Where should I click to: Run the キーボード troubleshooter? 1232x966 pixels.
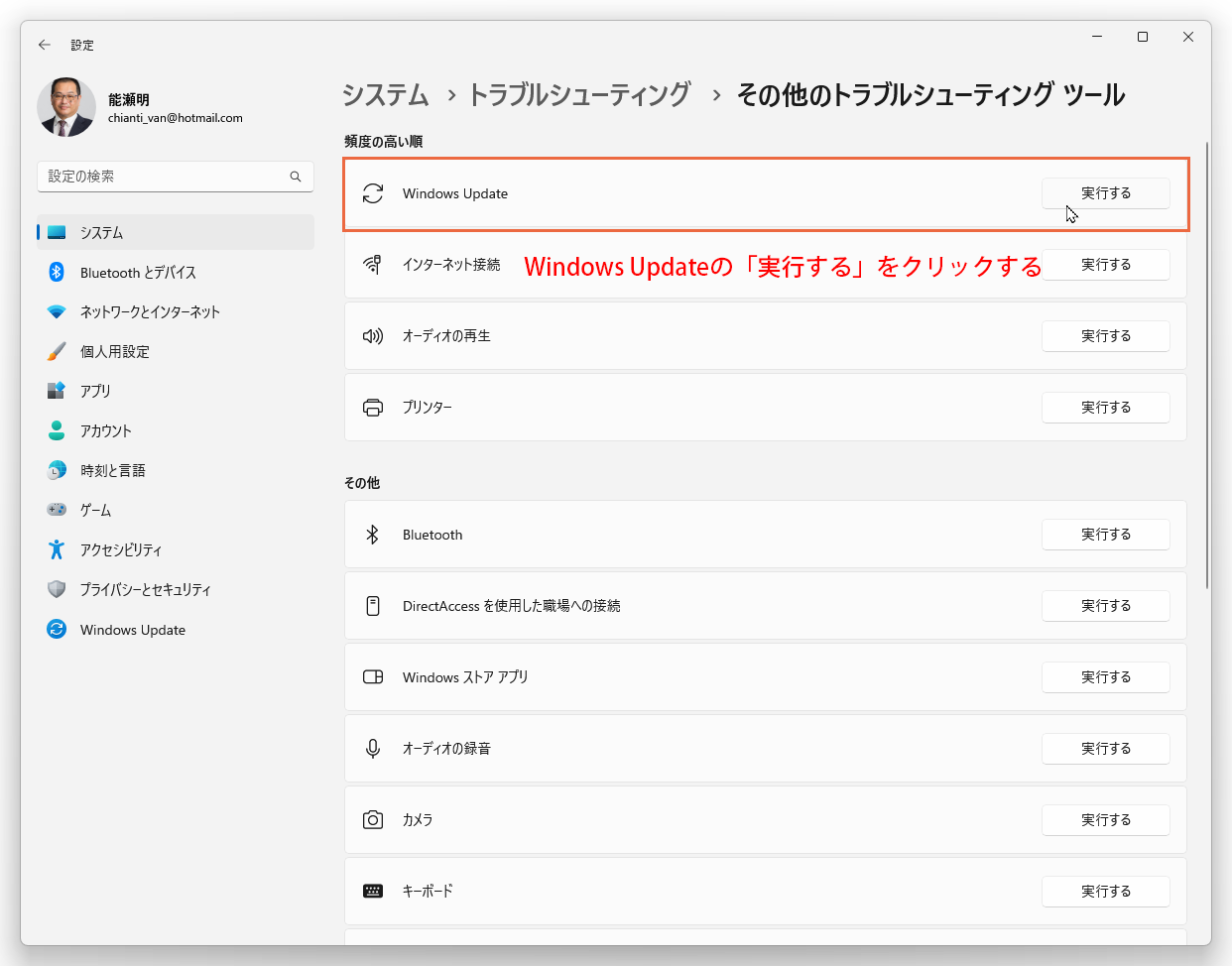1106,892
